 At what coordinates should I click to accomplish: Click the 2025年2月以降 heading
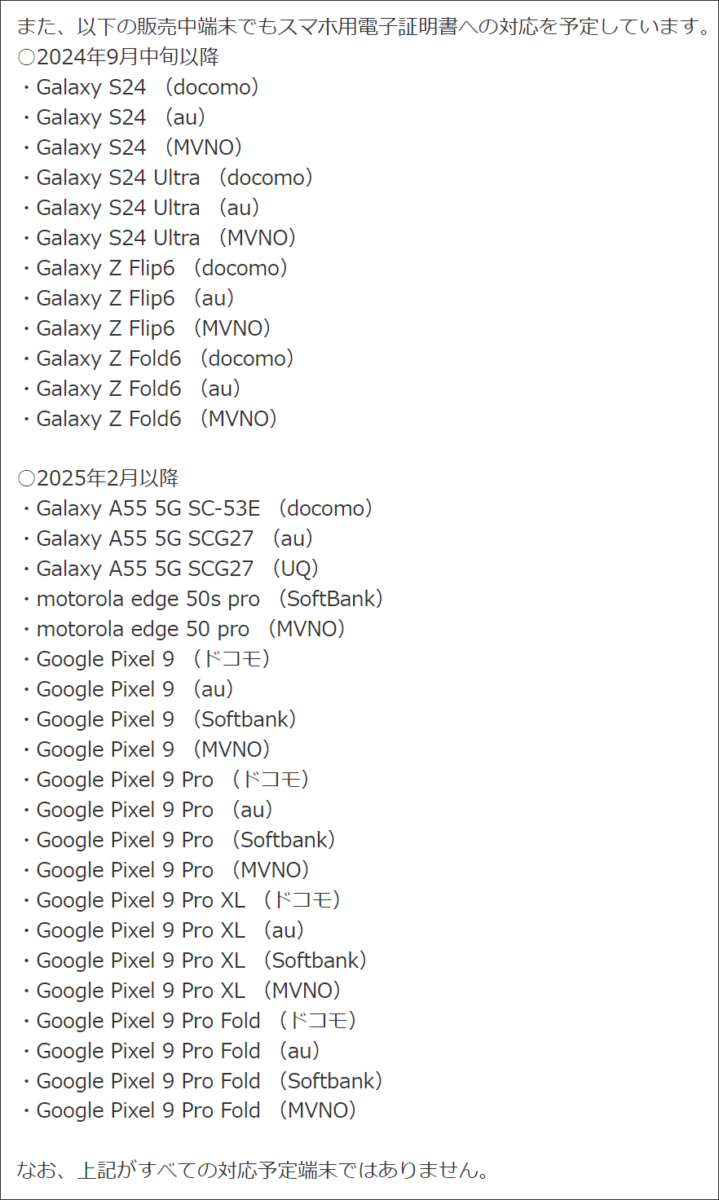tap(99, 478)
